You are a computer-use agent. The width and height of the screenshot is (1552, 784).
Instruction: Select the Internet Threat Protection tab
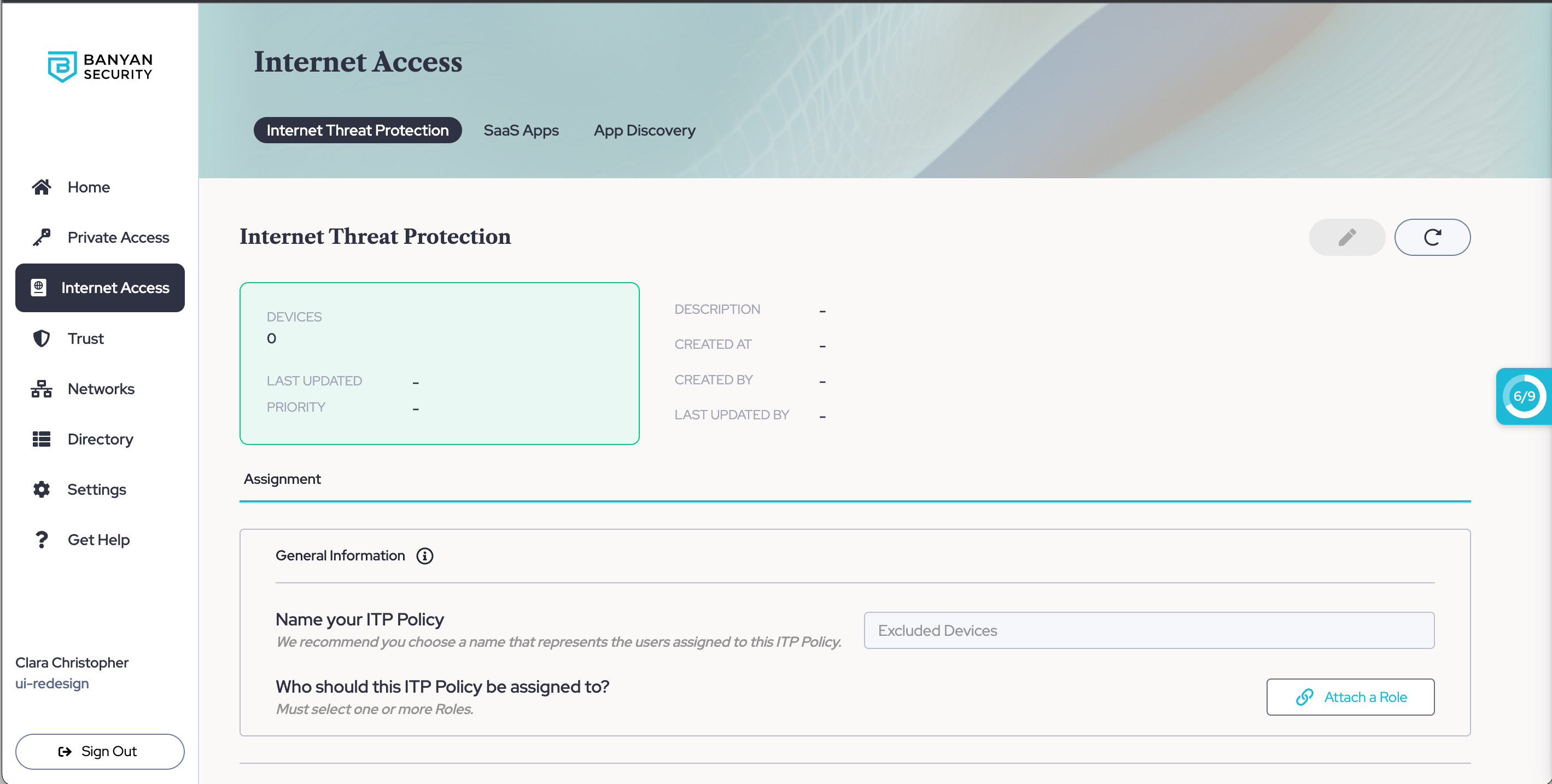pos(357,131)
